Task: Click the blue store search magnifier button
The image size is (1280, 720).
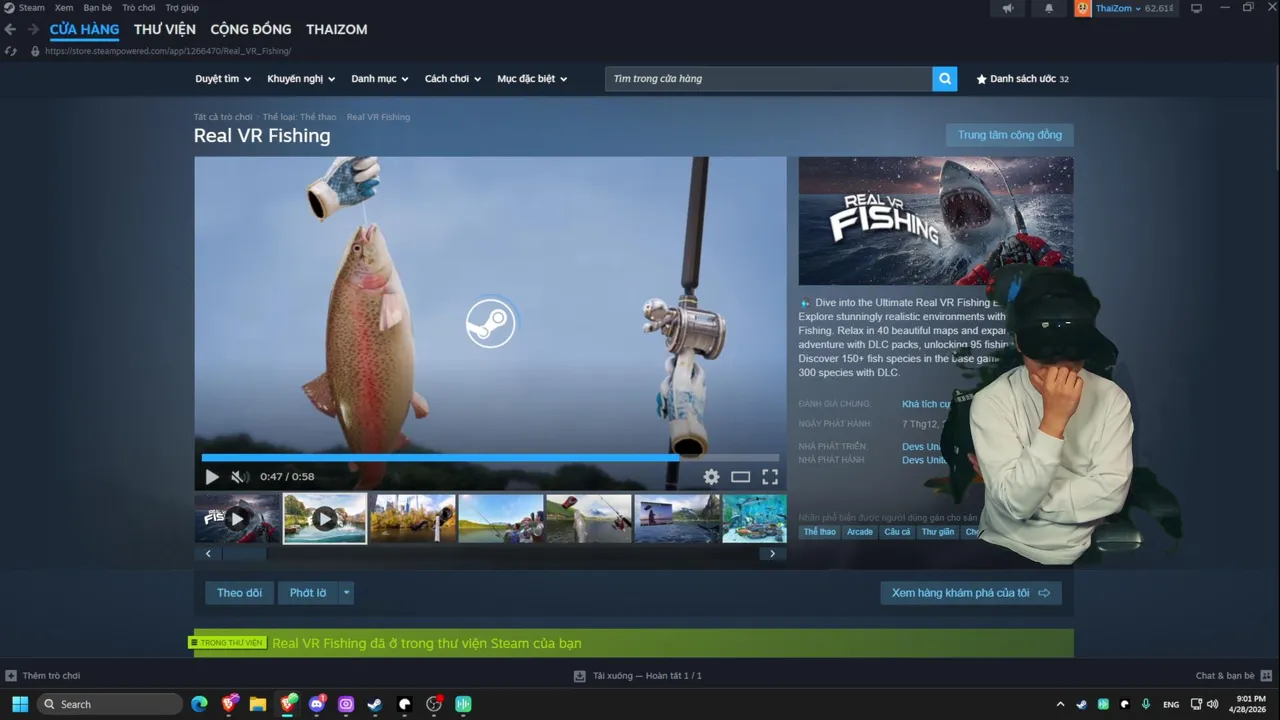Action: (x=945, y=79)
